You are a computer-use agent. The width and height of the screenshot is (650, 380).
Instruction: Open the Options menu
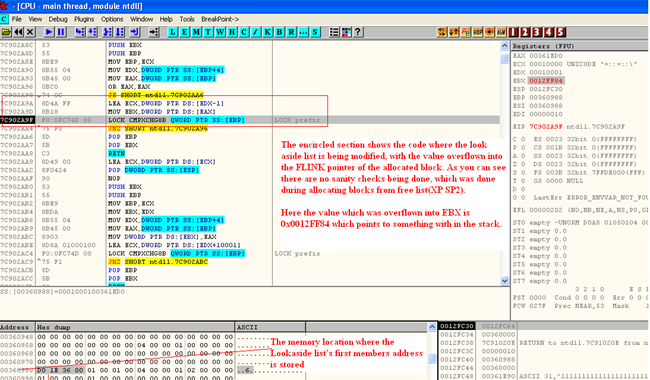pos(112,19)
